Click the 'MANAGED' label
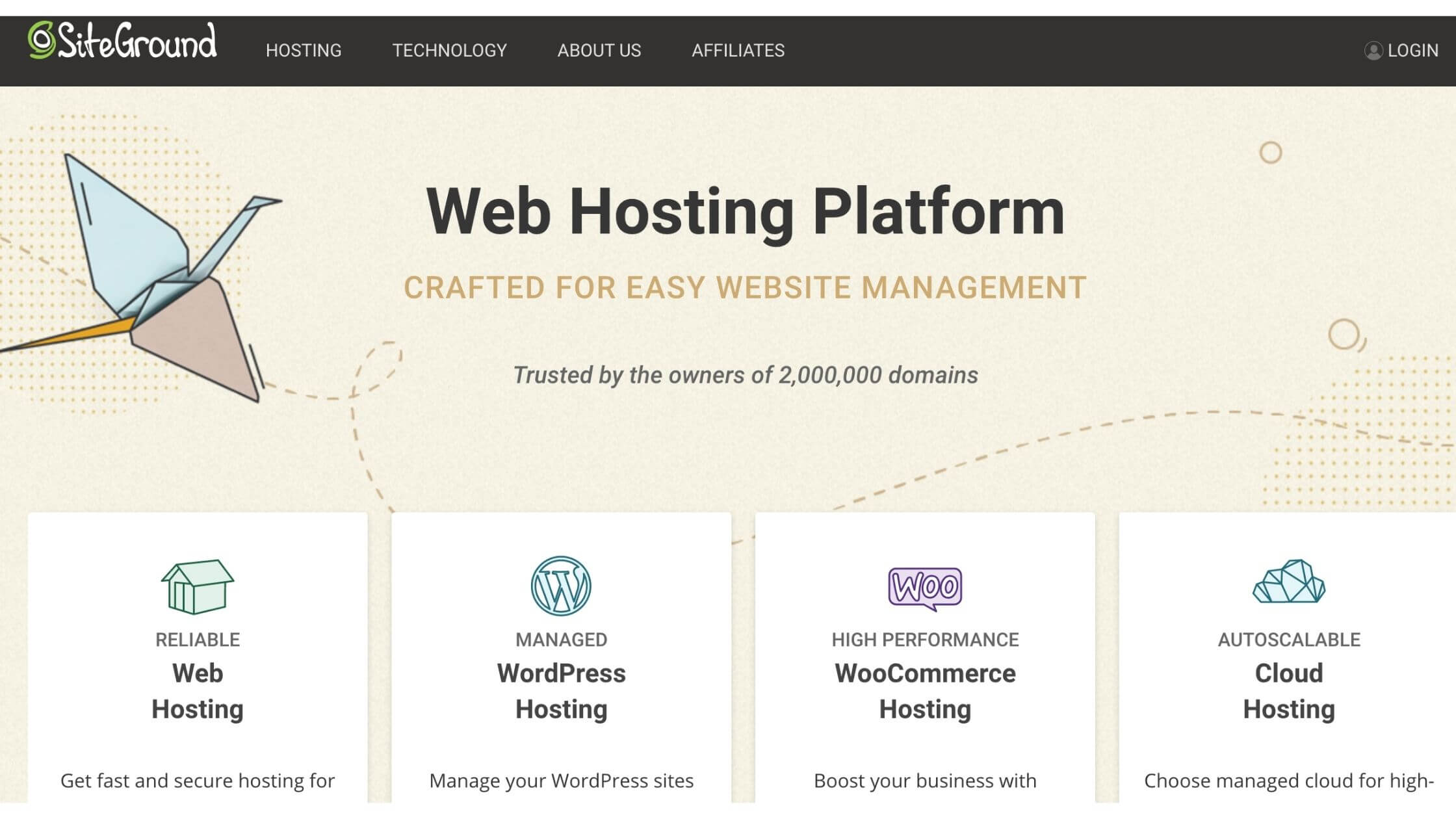This screenshot has width=1456, height=819. point(562,640)
